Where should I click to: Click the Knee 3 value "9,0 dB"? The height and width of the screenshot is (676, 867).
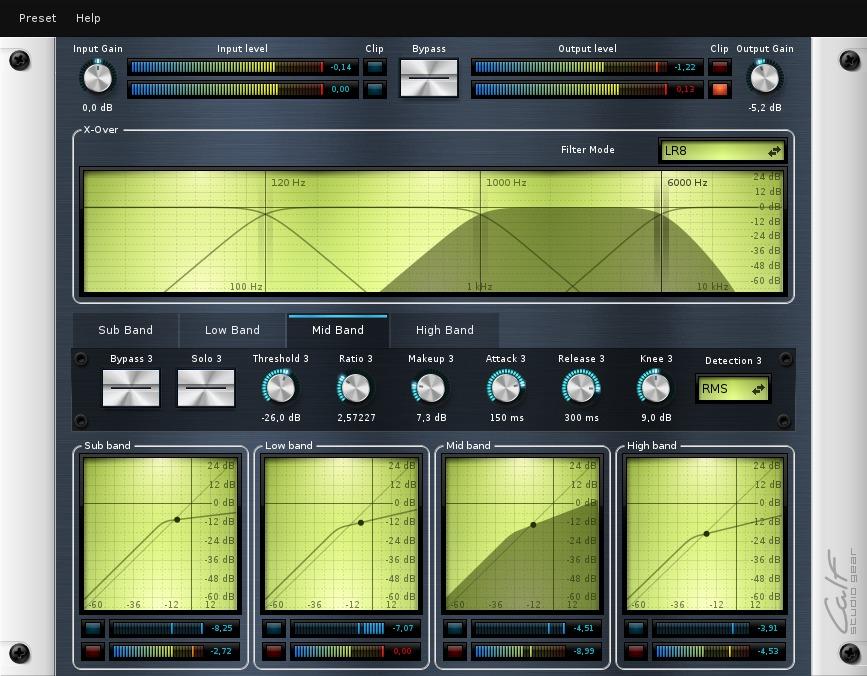(x=656, y=418)
